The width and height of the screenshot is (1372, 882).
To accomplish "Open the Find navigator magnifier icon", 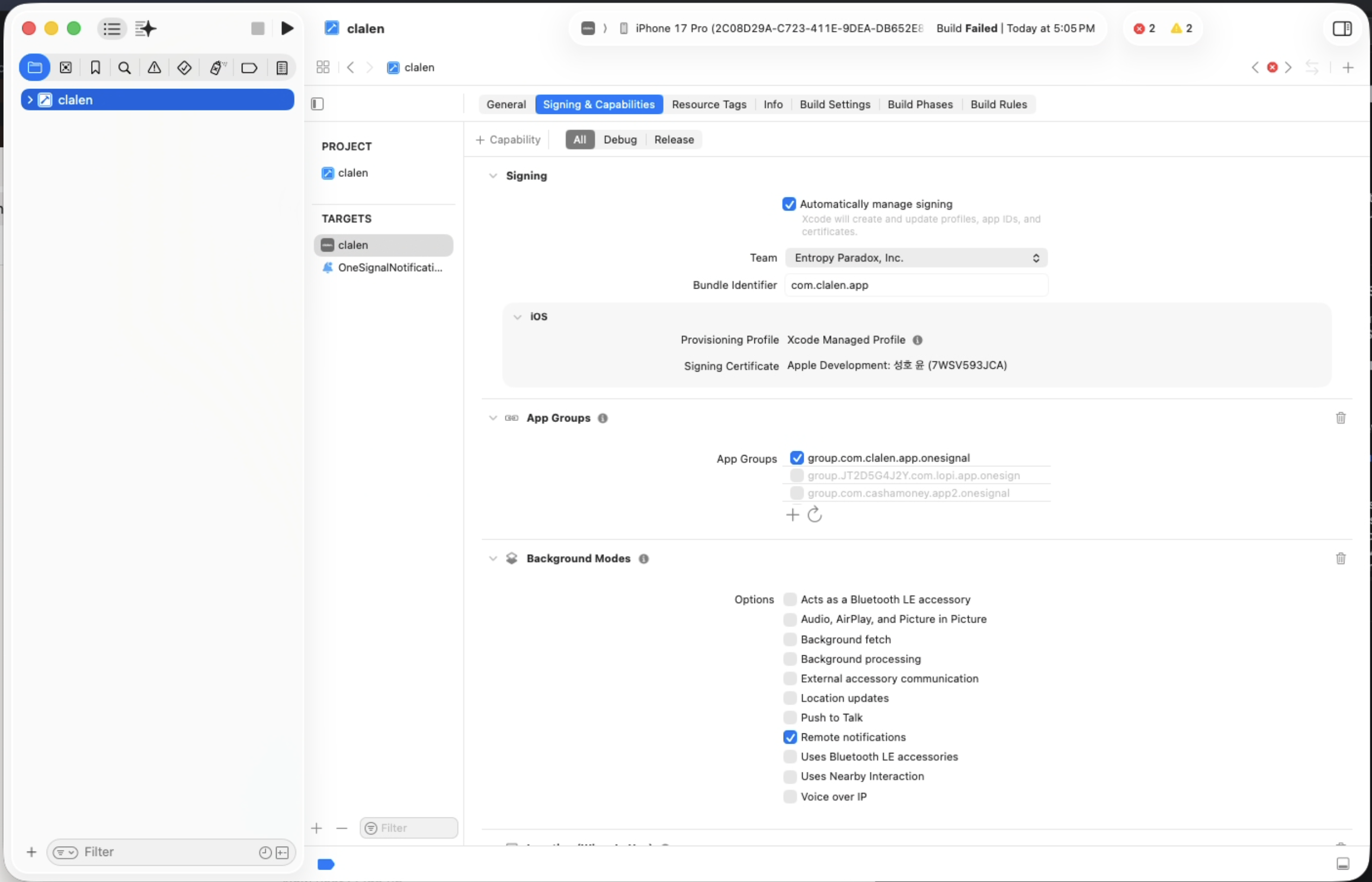I will [x=124, y=68].
